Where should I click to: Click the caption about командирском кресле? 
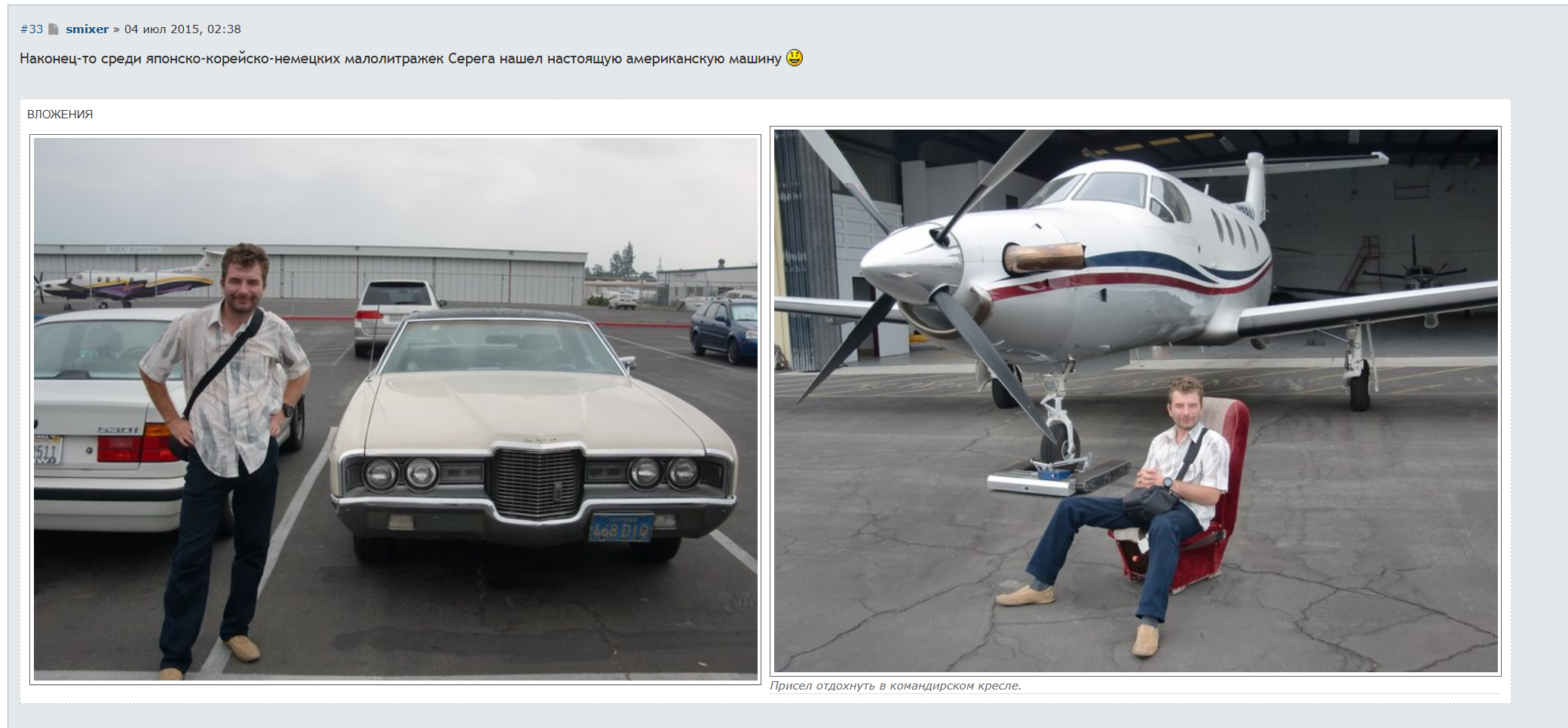pos(896,686)
